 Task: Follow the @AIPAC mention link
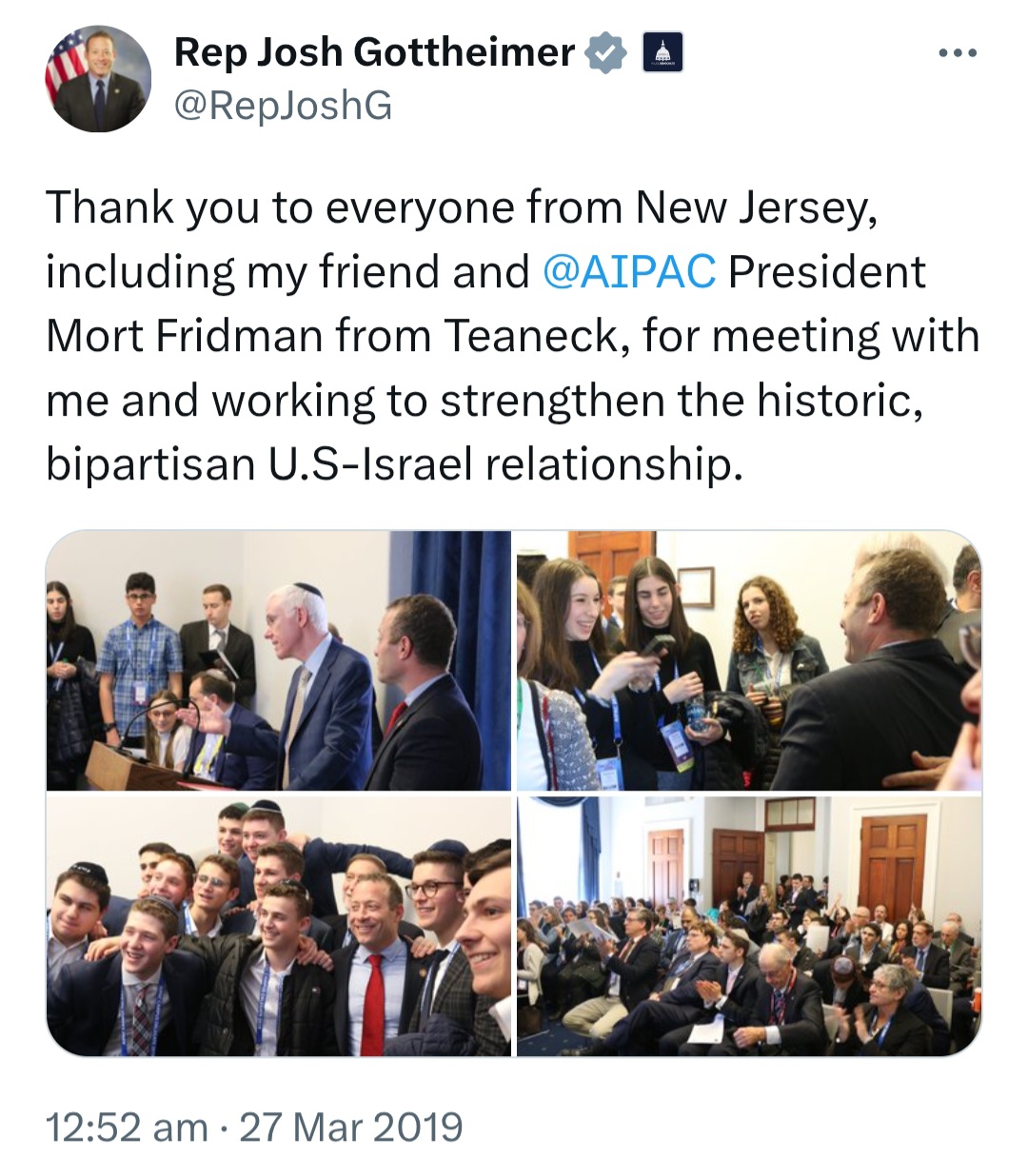click(x=629, y=271)
